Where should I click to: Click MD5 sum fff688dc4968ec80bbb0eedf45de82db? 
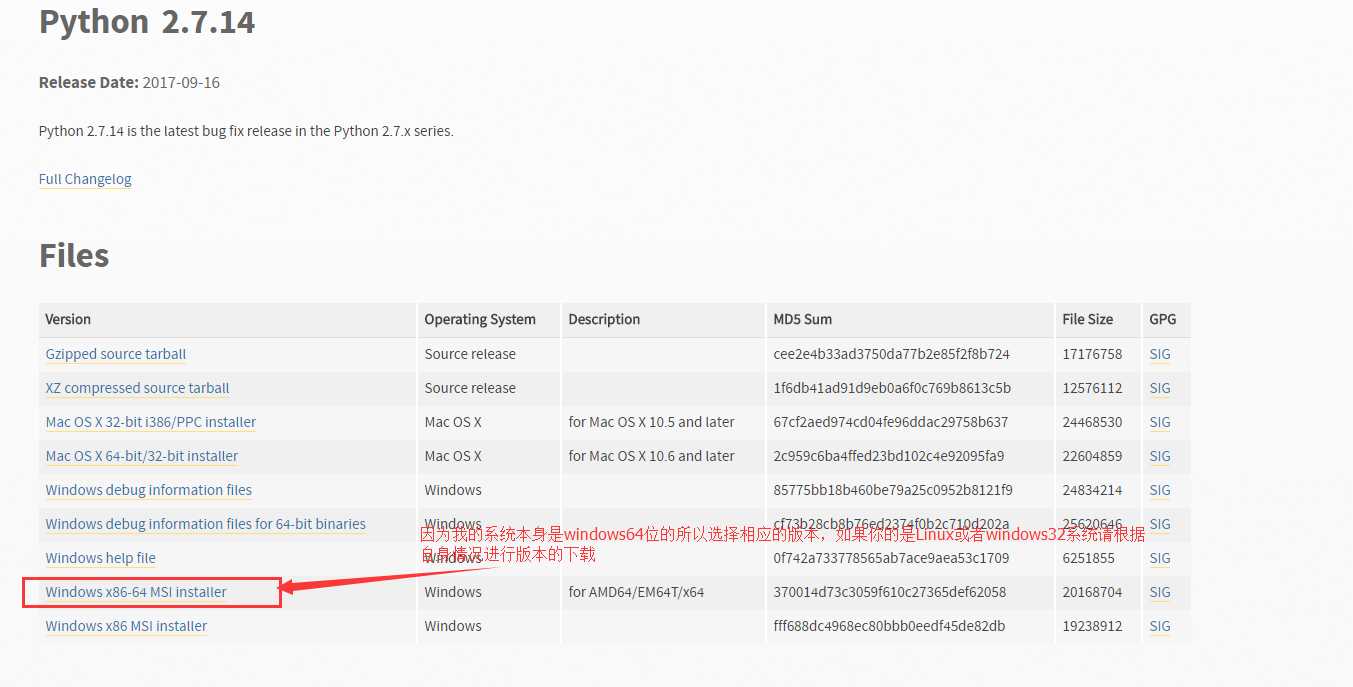point(890,626)
